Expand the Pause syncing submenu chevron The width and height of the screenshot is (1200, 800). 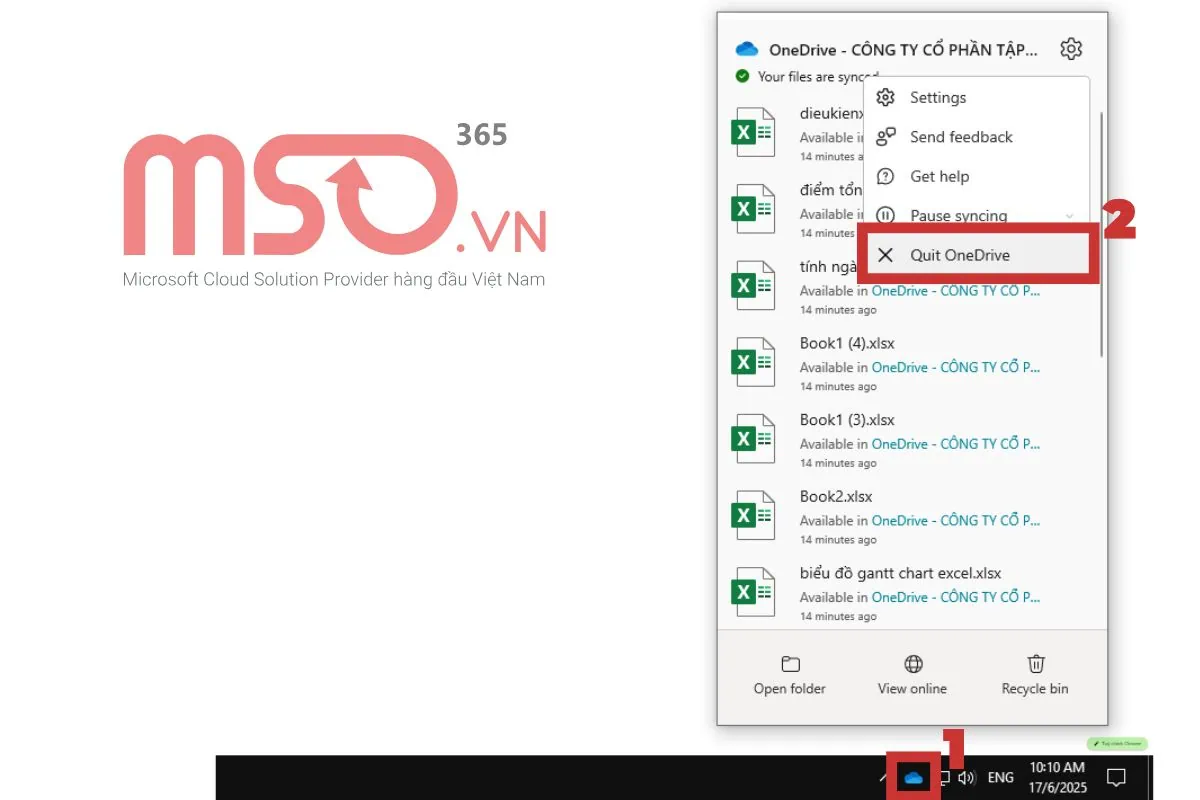click(1070, 216)
